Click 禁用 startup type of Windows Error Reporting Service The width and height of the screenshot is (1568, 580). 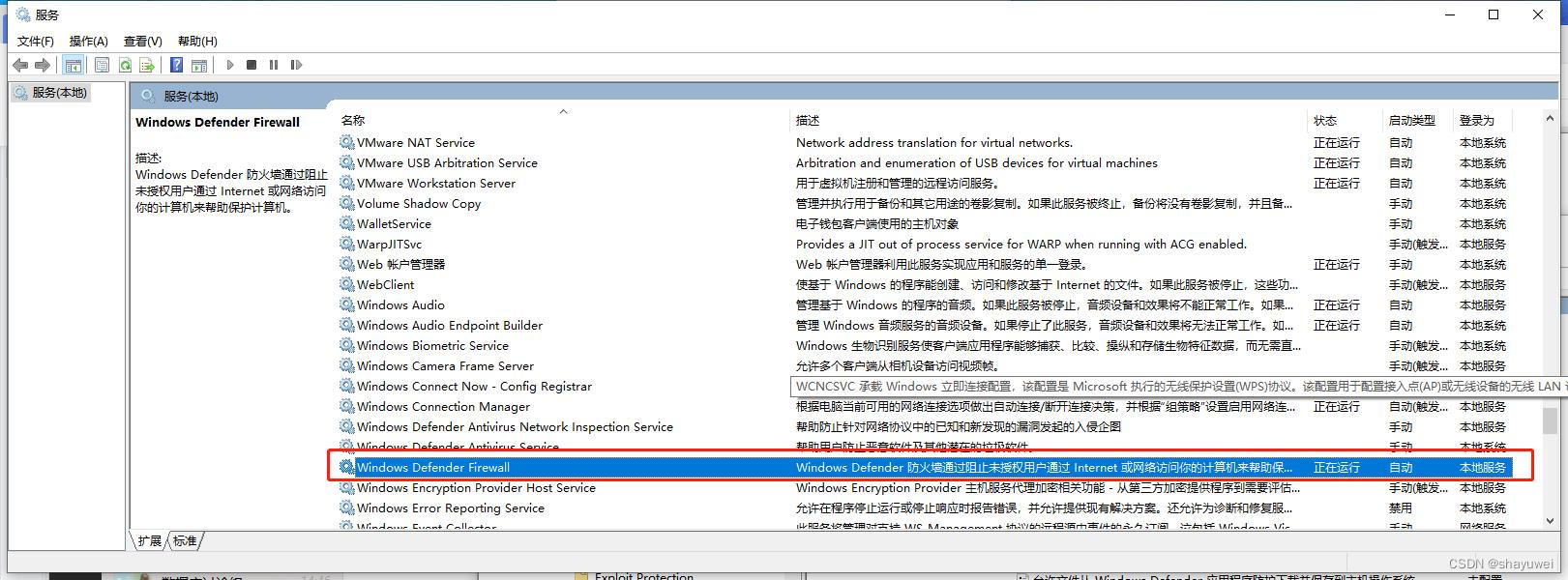[x=1401, y=507]
